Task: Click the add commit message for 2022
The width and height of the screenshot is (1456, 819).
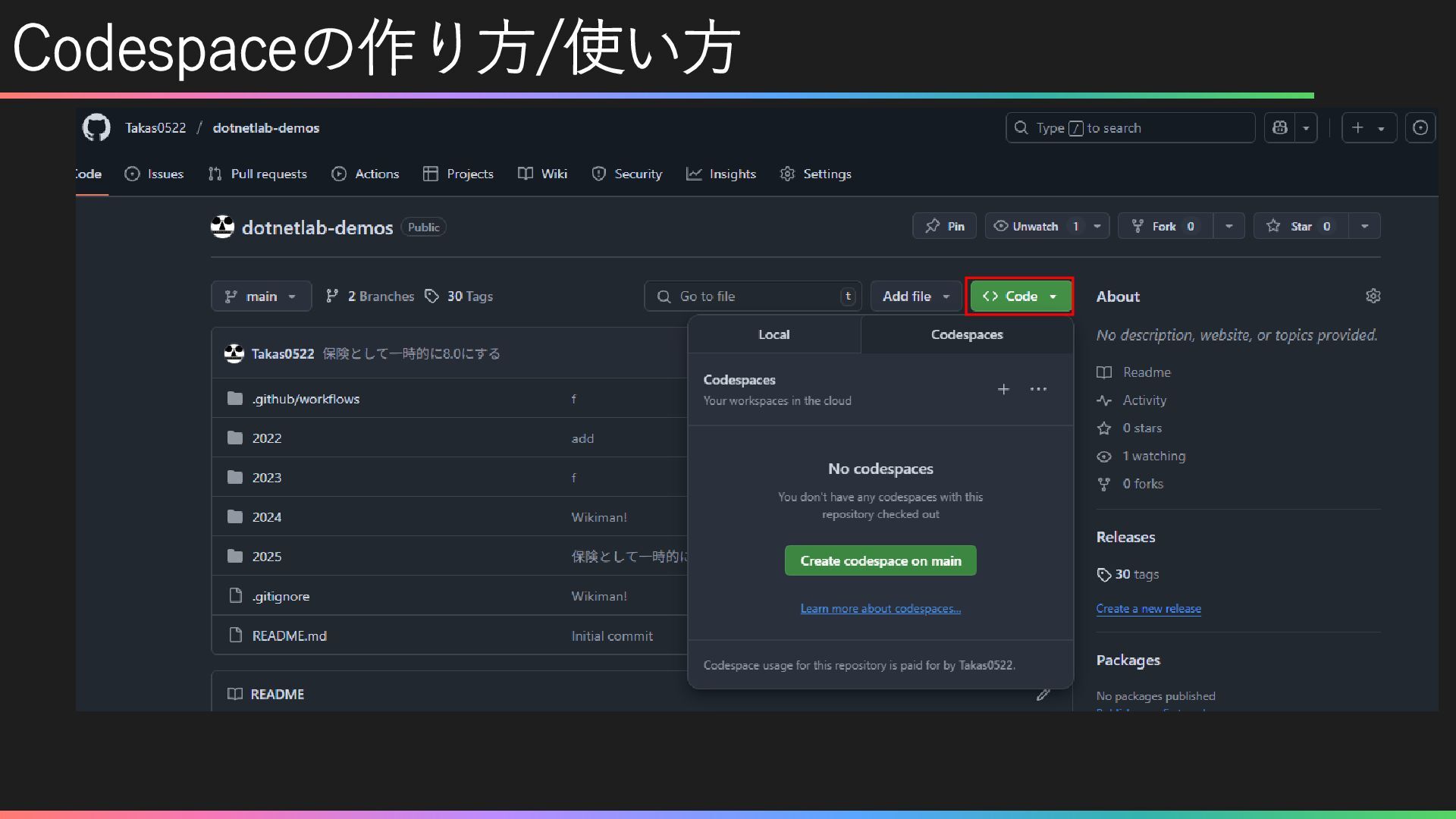Action: point(582,438)
